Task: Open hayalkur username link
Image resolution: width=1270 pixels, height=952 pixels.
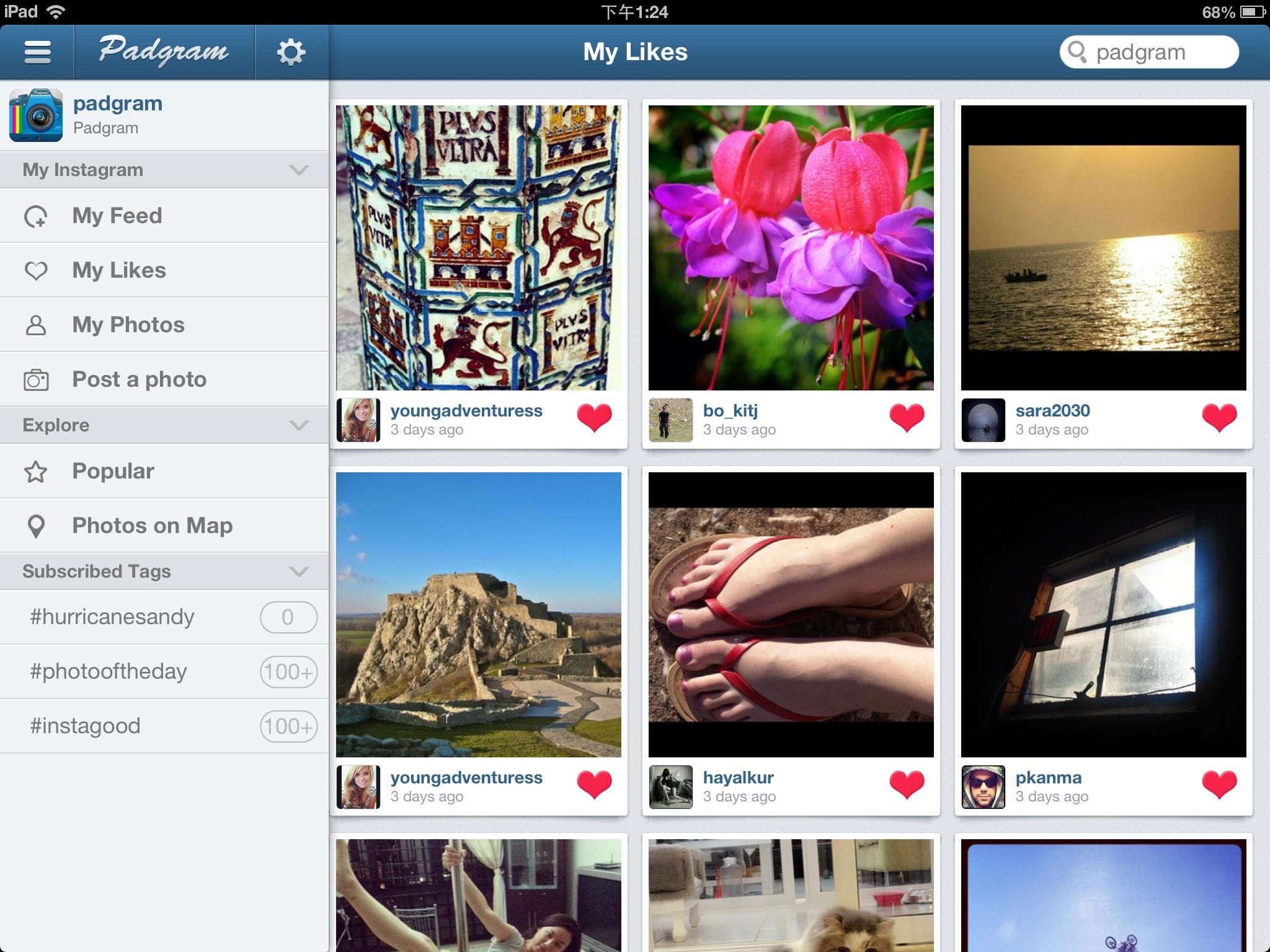Action: (x=739, y=778)
